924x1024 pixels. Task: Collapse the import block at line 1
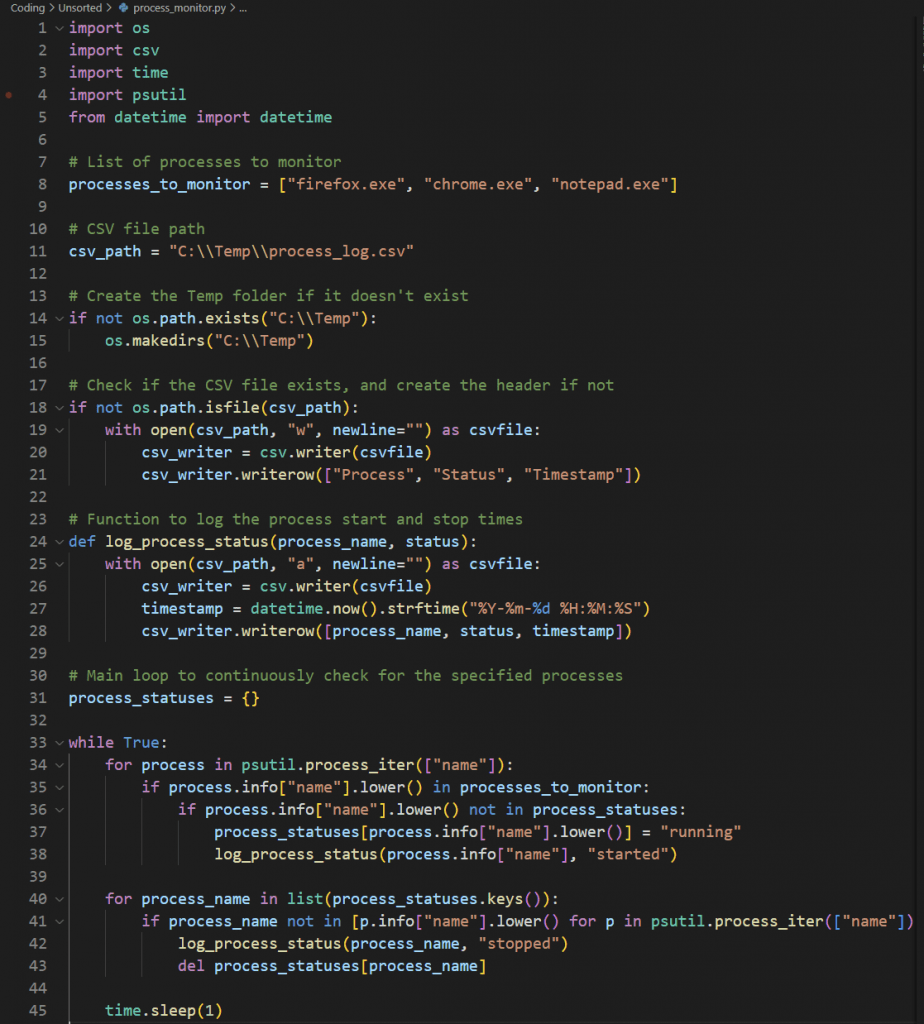59,28
